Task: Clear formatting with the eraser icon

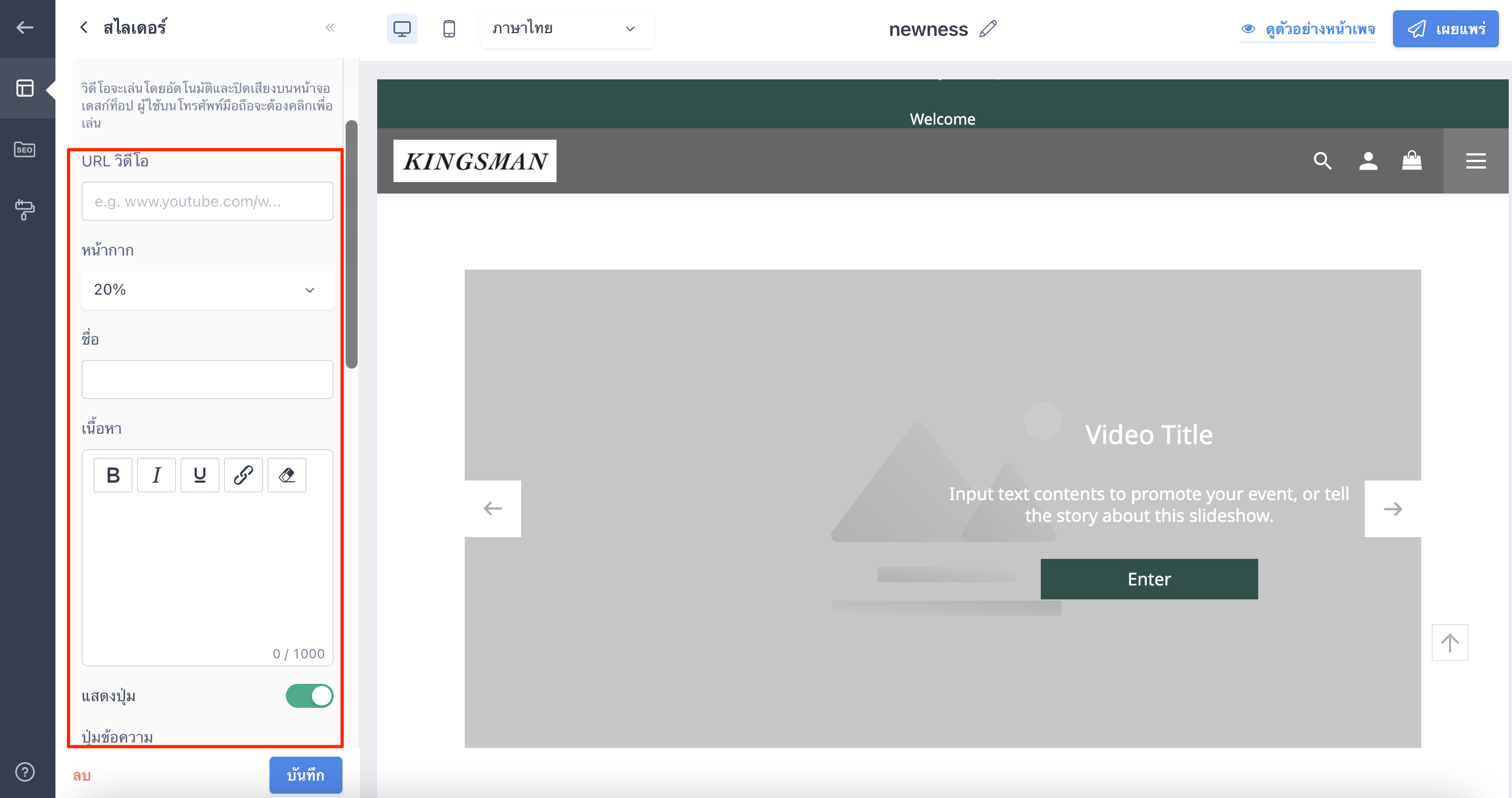Action: (286, 475)
